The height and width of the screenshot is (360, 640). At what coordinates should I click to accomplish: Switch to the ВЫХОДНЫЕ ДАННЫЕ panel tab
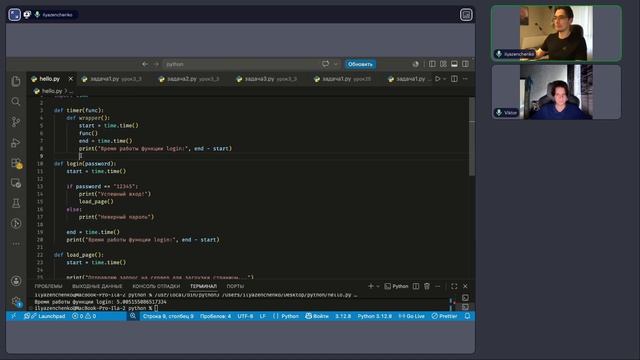(x=97, y=286)
